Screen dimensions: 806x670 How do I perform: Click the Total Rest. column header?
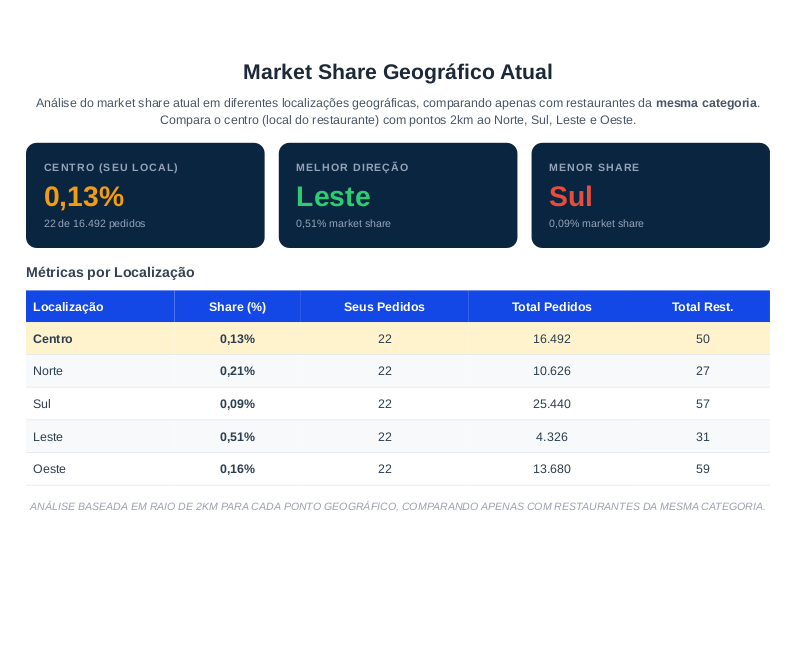tap(702, 307)
